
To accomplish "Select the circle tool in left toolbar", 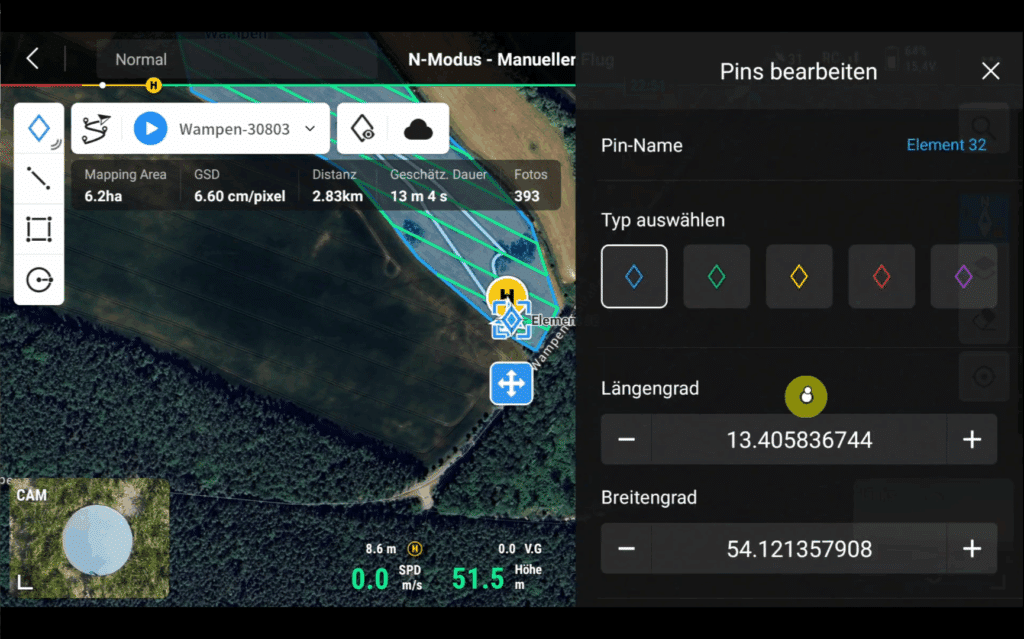I will [39, 280].
